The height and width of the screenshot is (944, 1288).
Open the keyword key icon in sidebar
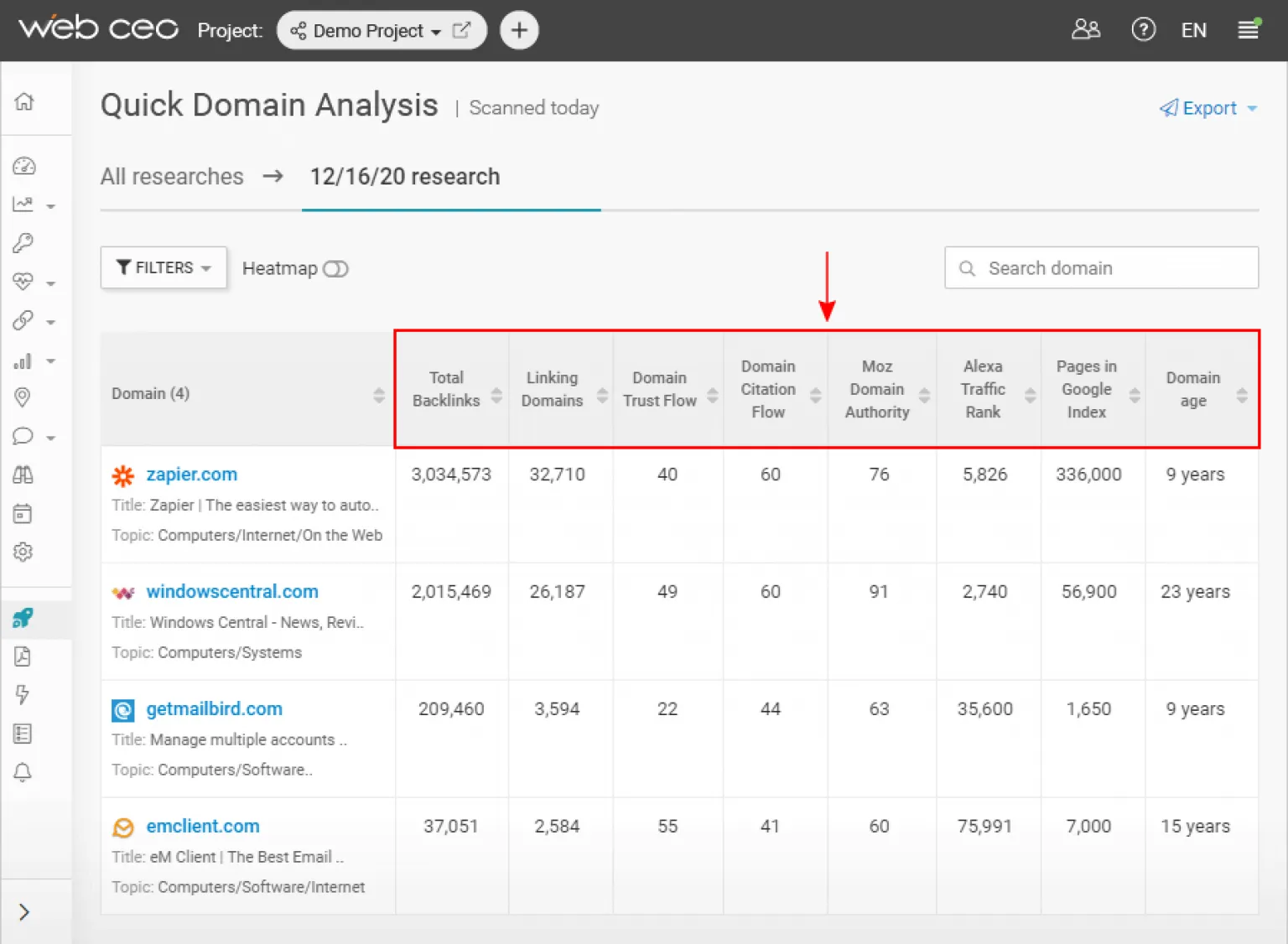coord(23,243)
